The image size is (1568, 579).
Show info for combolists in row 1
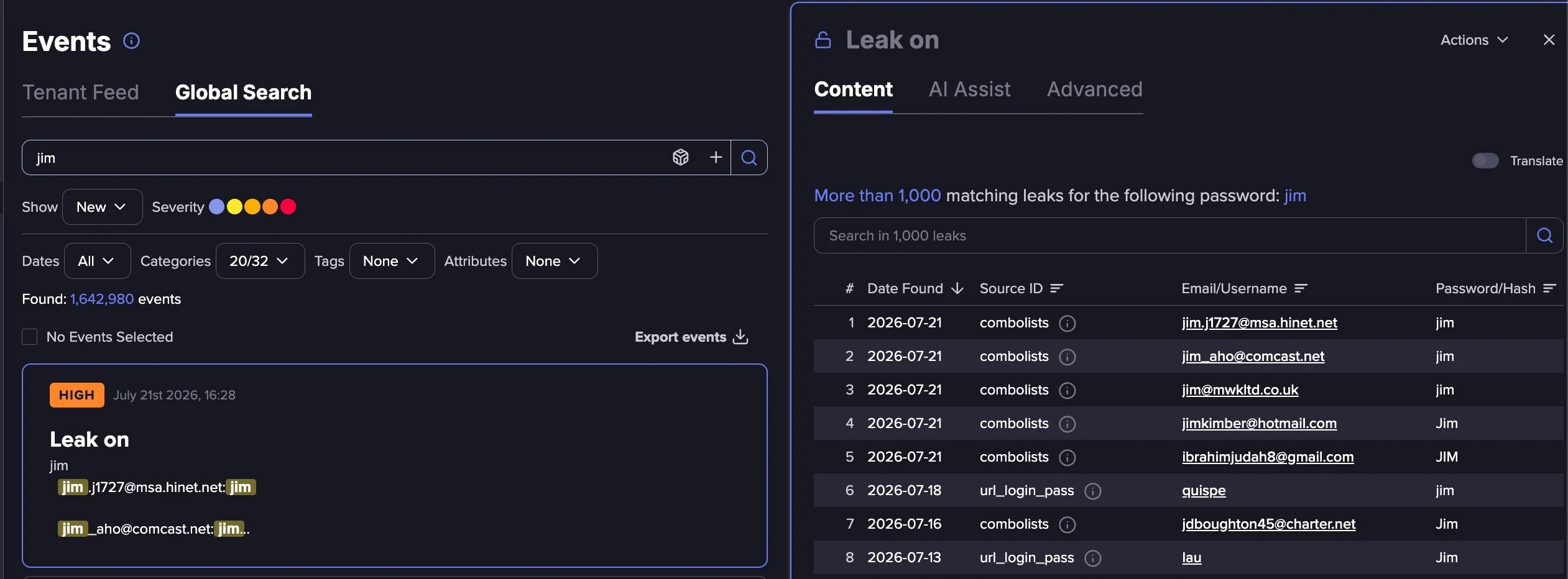[x=1067, y=323]
